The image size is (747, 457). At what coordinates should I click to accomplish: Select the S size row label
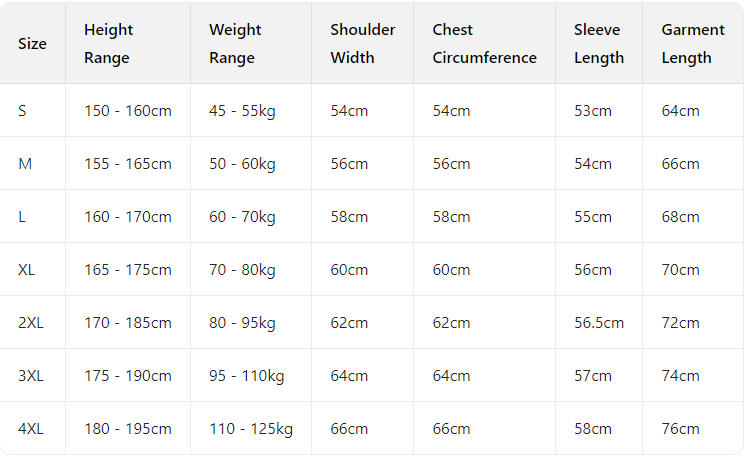[23, 111]
